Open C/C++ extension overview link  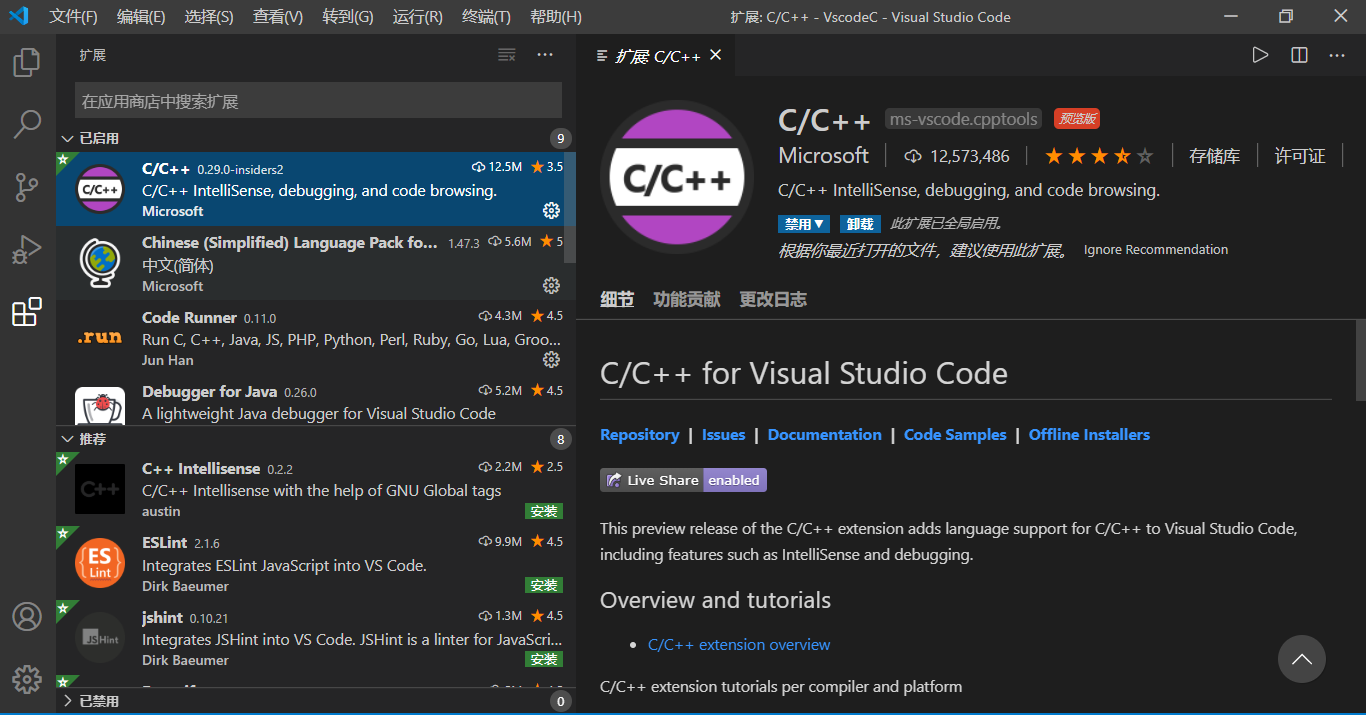coord(739,645)
